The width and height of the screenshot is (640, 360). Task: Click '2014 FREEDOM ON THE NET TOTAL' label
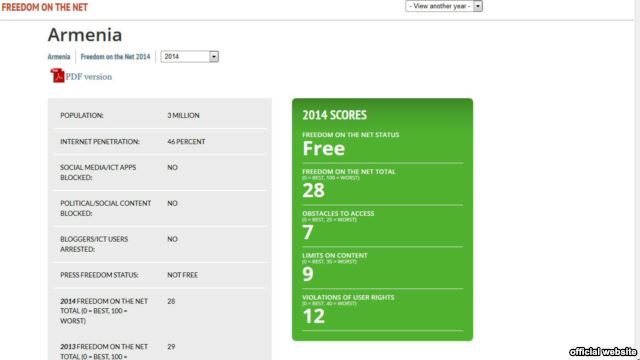[x=104, y=311]
